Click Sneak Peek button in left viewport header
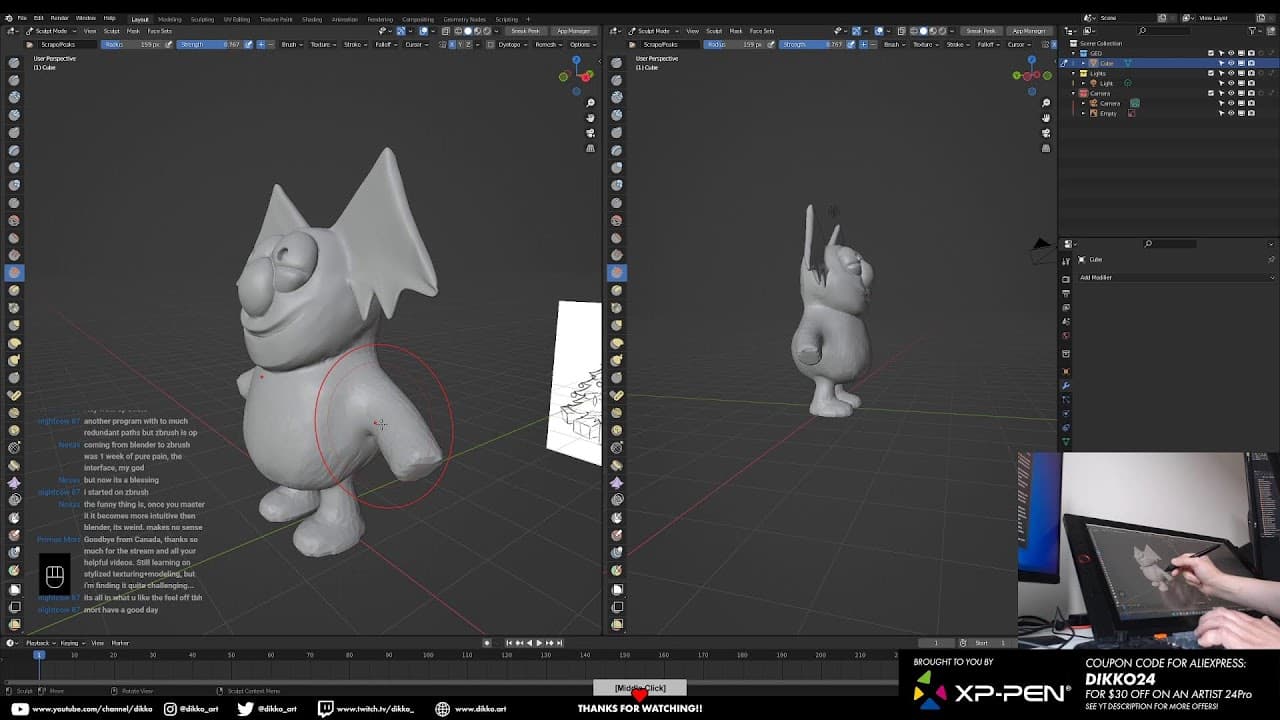The height and width of the screenshot is (720, 1280). tap(525, 31)
